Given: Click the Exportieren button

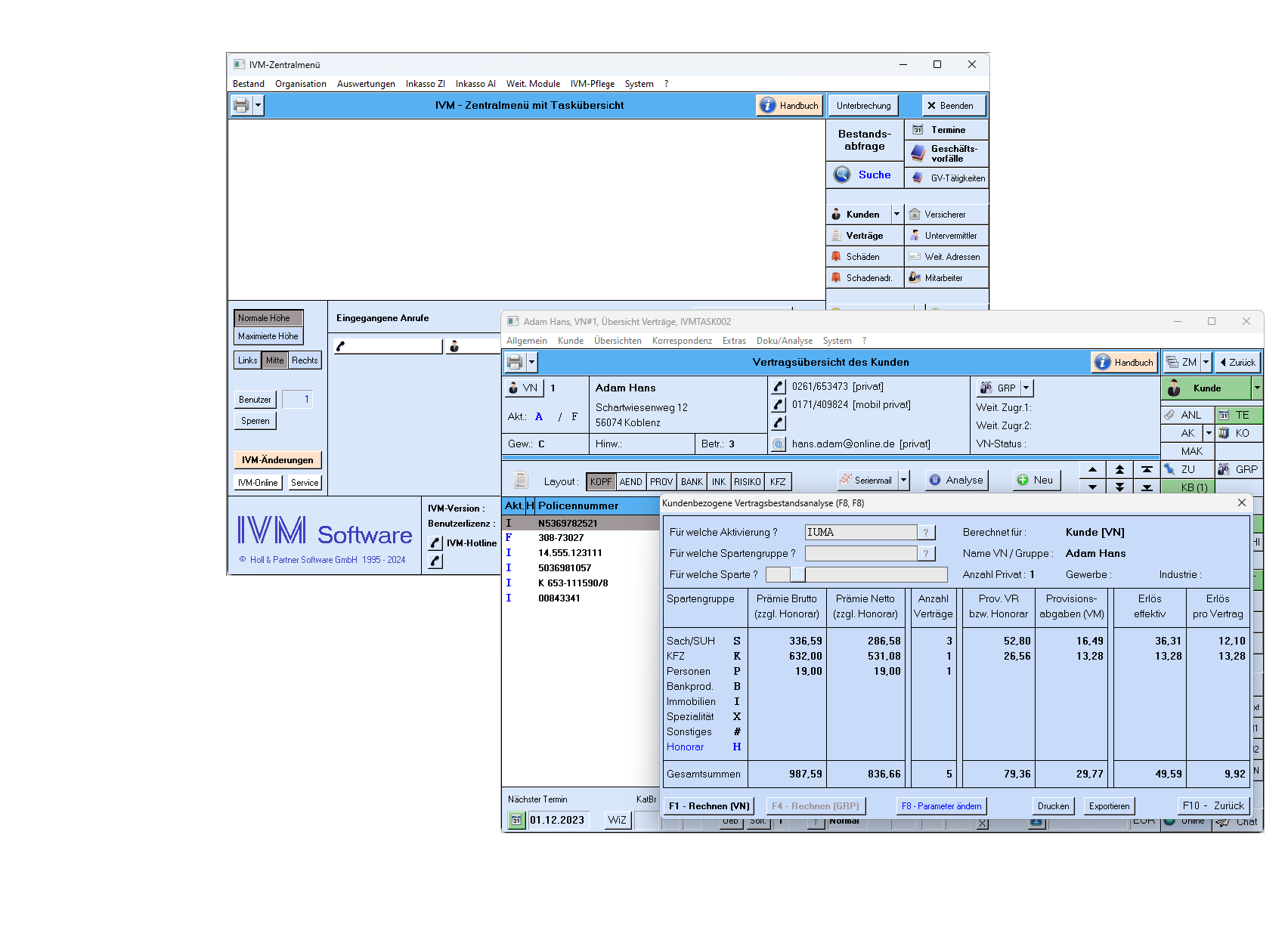Looking at the screenshot, I should (1110, 806).
